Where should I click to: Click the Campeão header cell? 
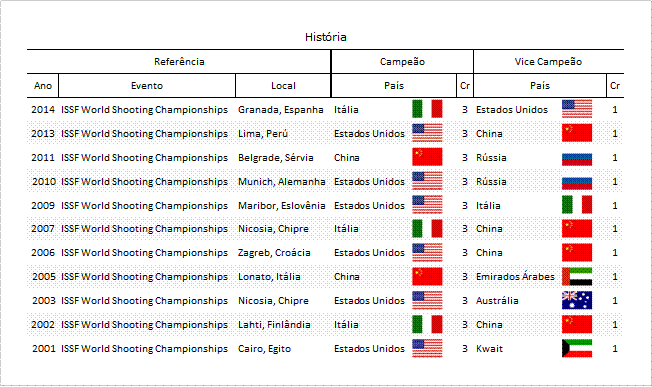tap(402, 62)
